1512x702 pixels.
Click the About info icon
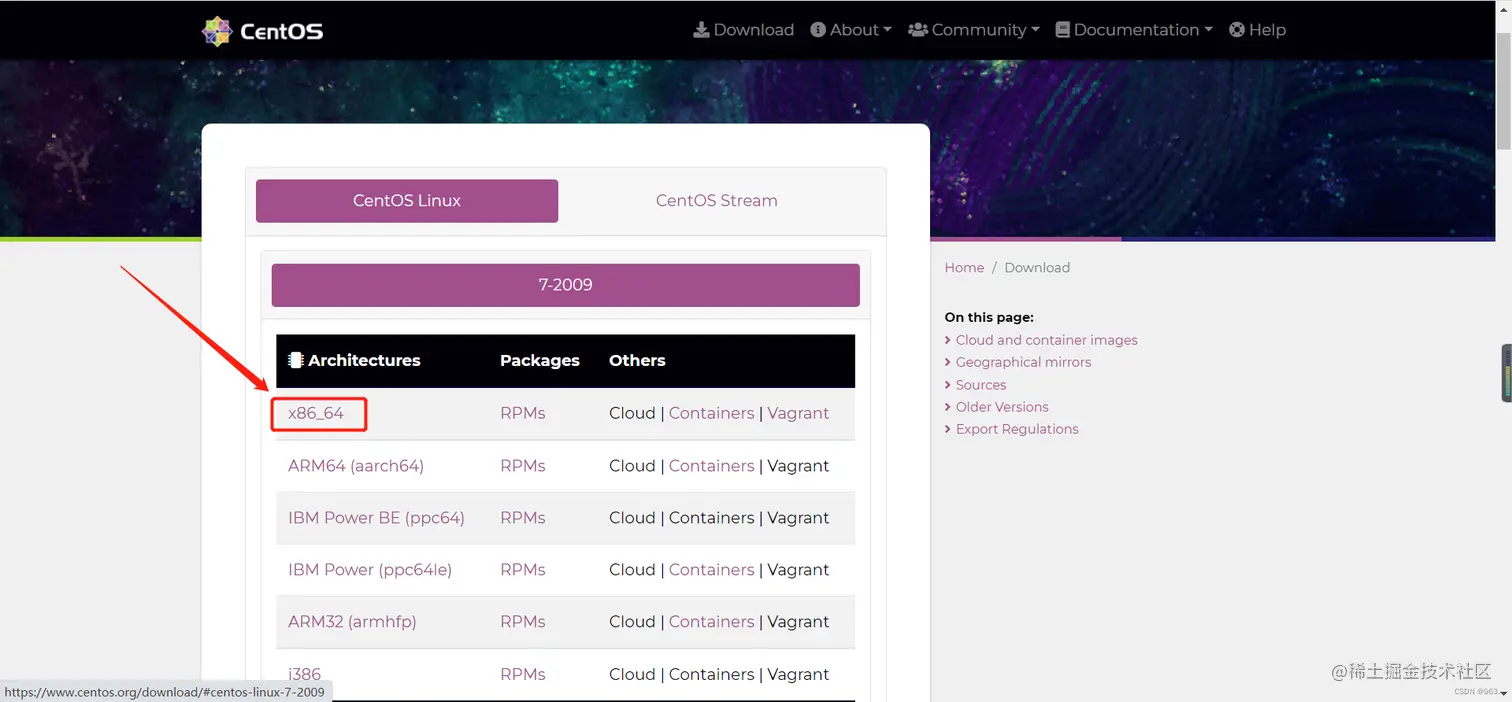818,30
